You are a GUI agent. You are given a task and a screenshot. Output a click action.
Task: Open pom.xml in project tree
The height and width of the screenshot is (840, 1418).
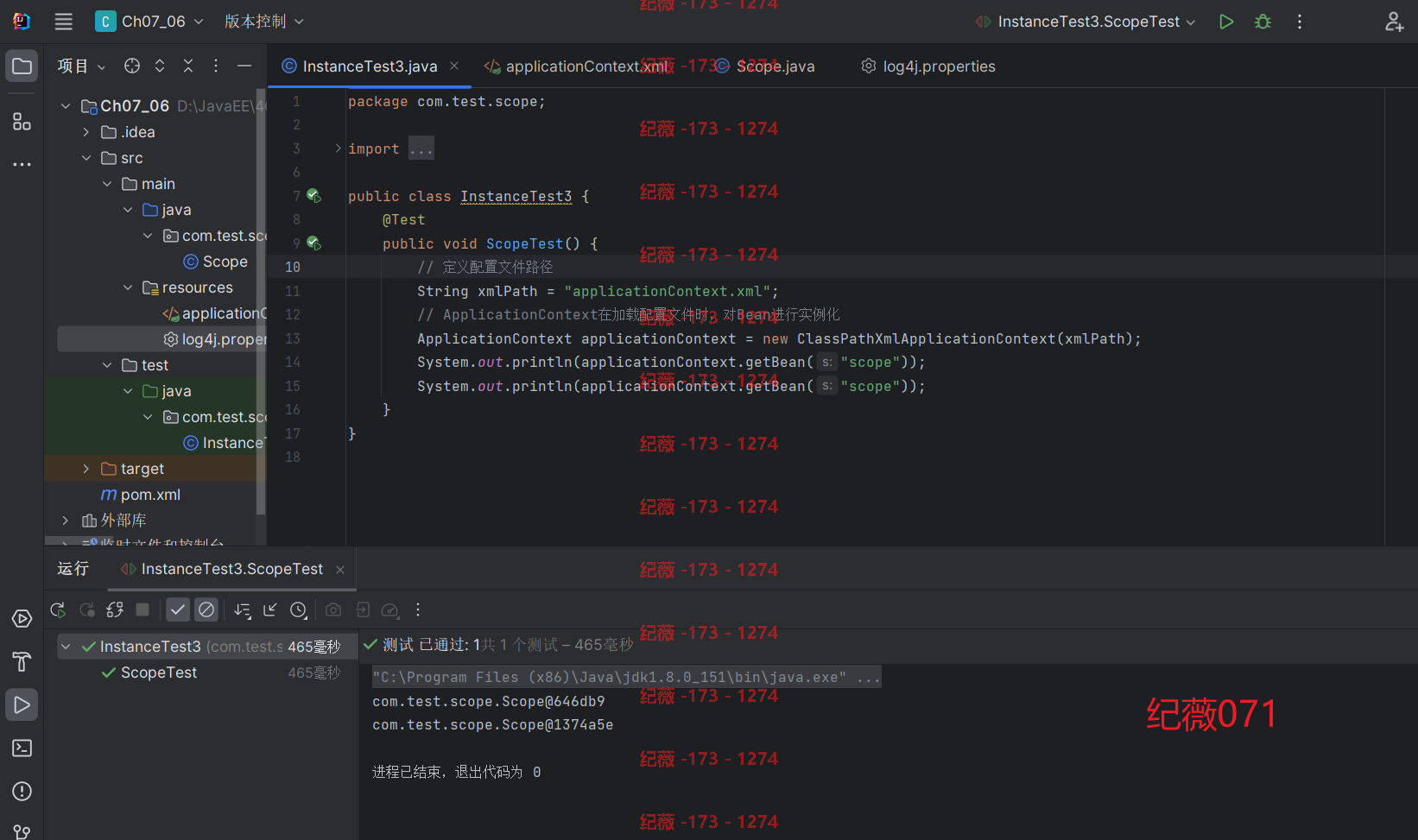pyautogui.click(x=141, y=495)
